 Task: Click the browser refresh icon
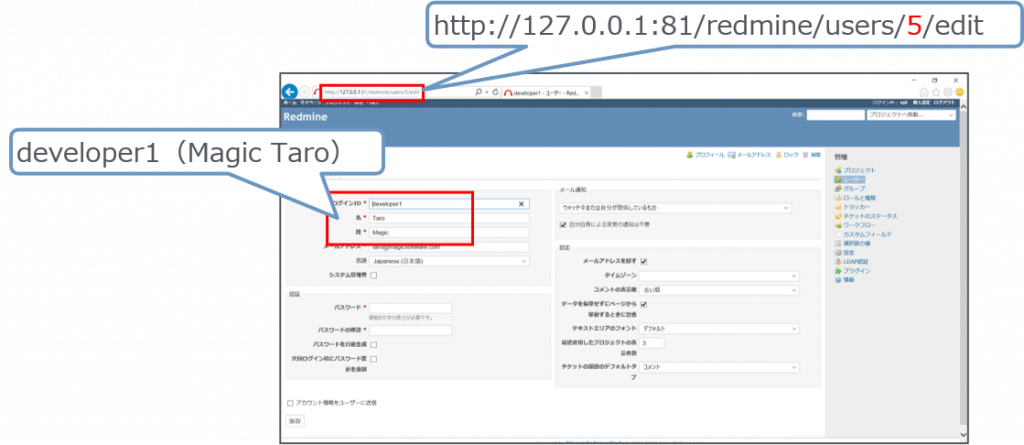495,92
